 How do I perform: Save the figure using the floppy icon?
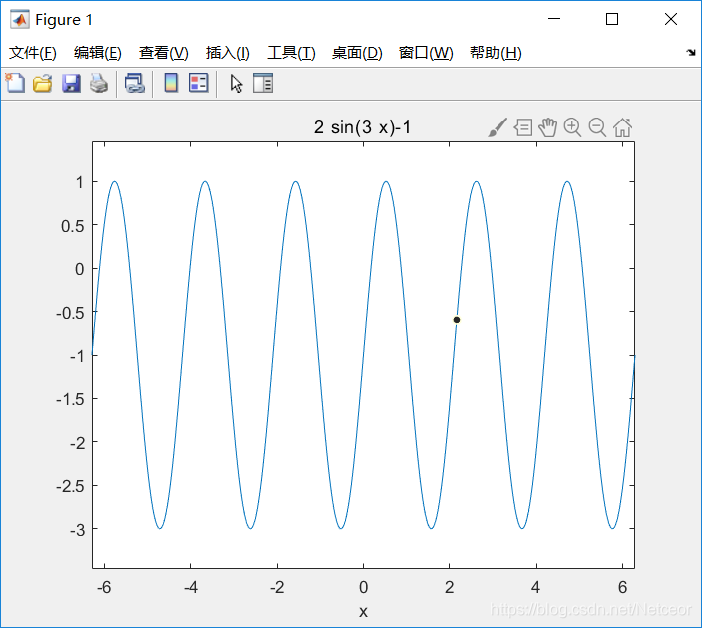click(71, 83)
